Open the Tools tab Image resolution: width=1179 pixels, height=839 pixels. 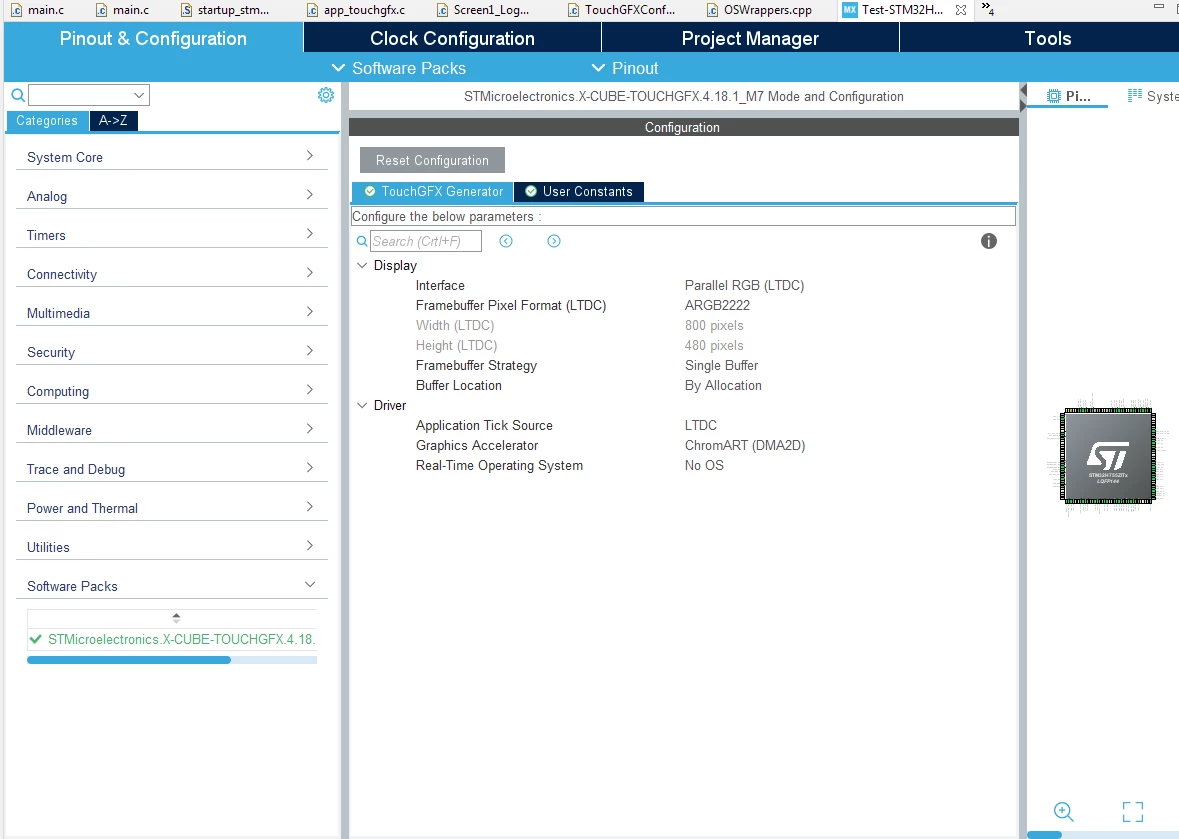click(x=1047, y=38)
